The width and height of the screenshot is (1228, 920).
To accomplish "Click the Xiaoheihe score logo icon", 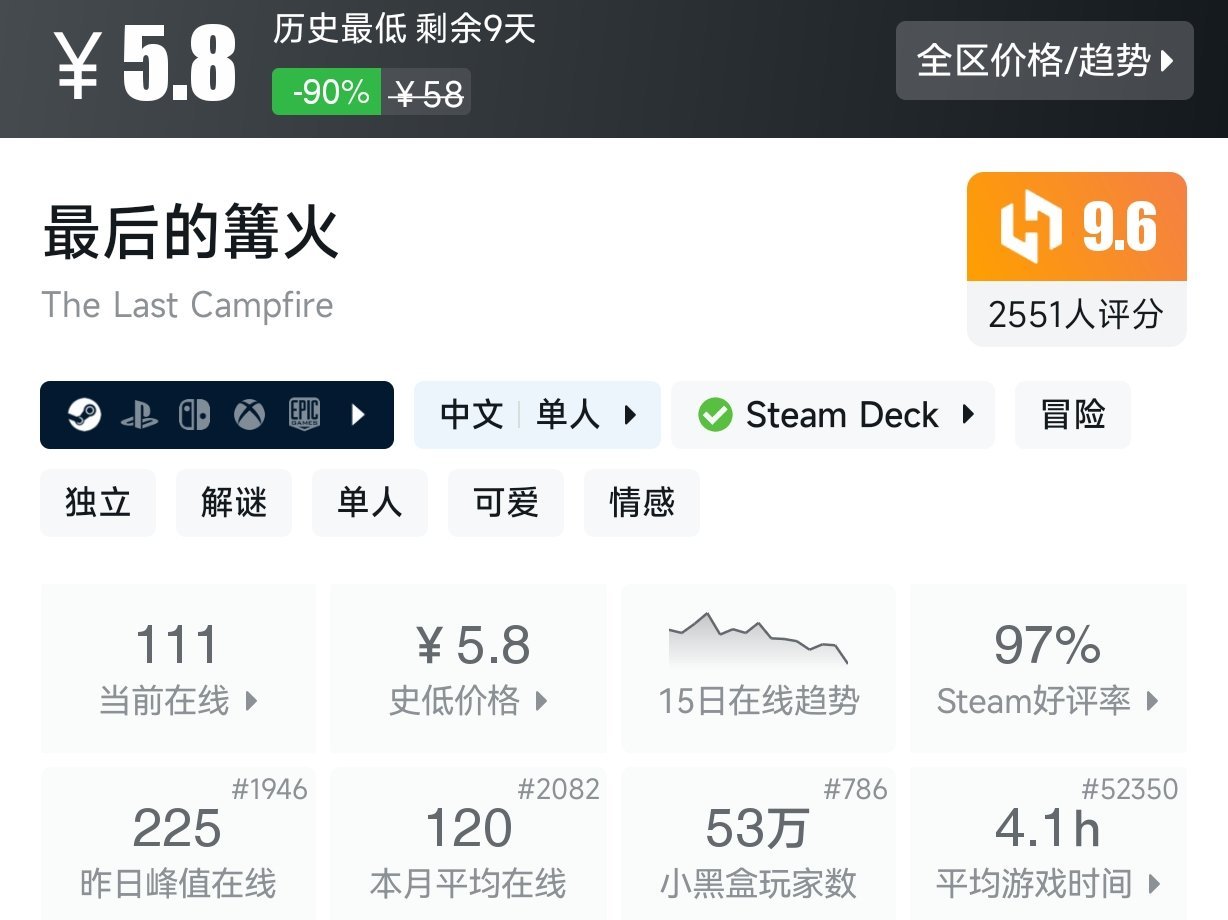I will pyautogui.click(x=1031, y=227).
